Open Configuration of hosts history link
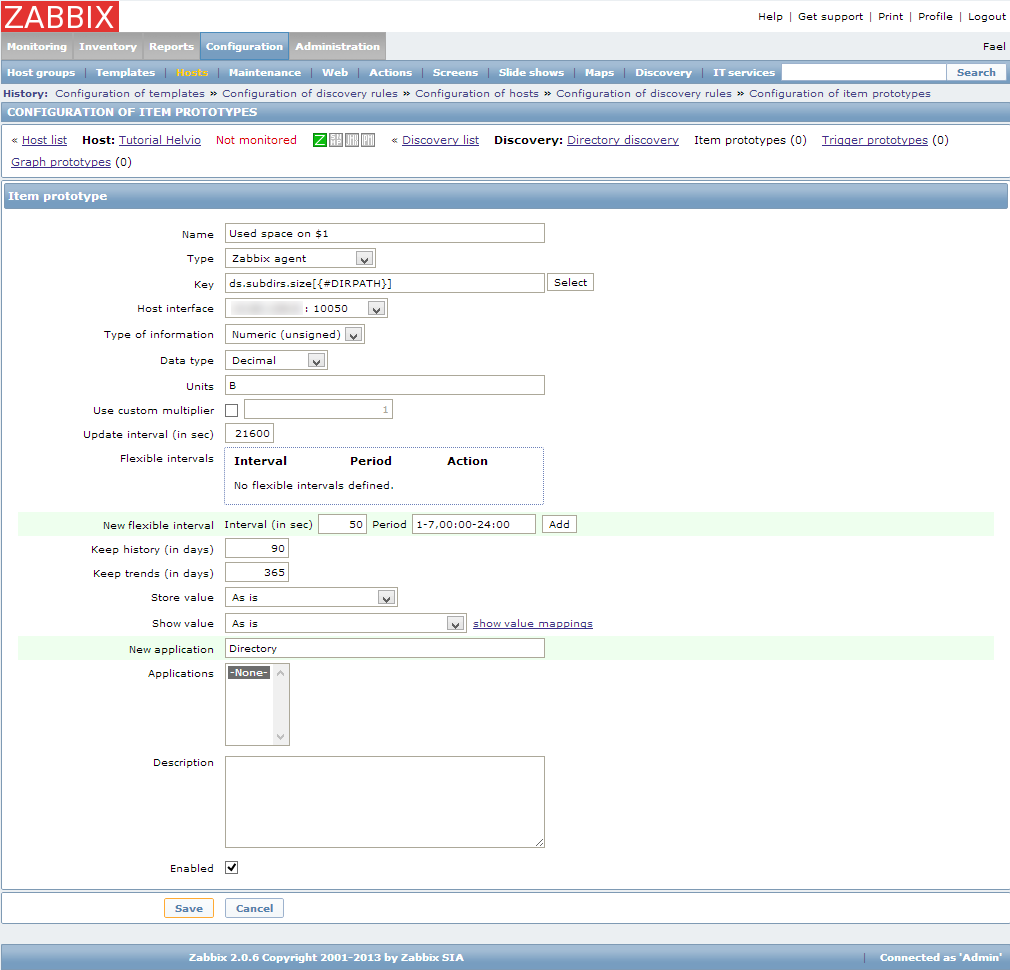Screen dimensions: 1010x970 point(477,93)
